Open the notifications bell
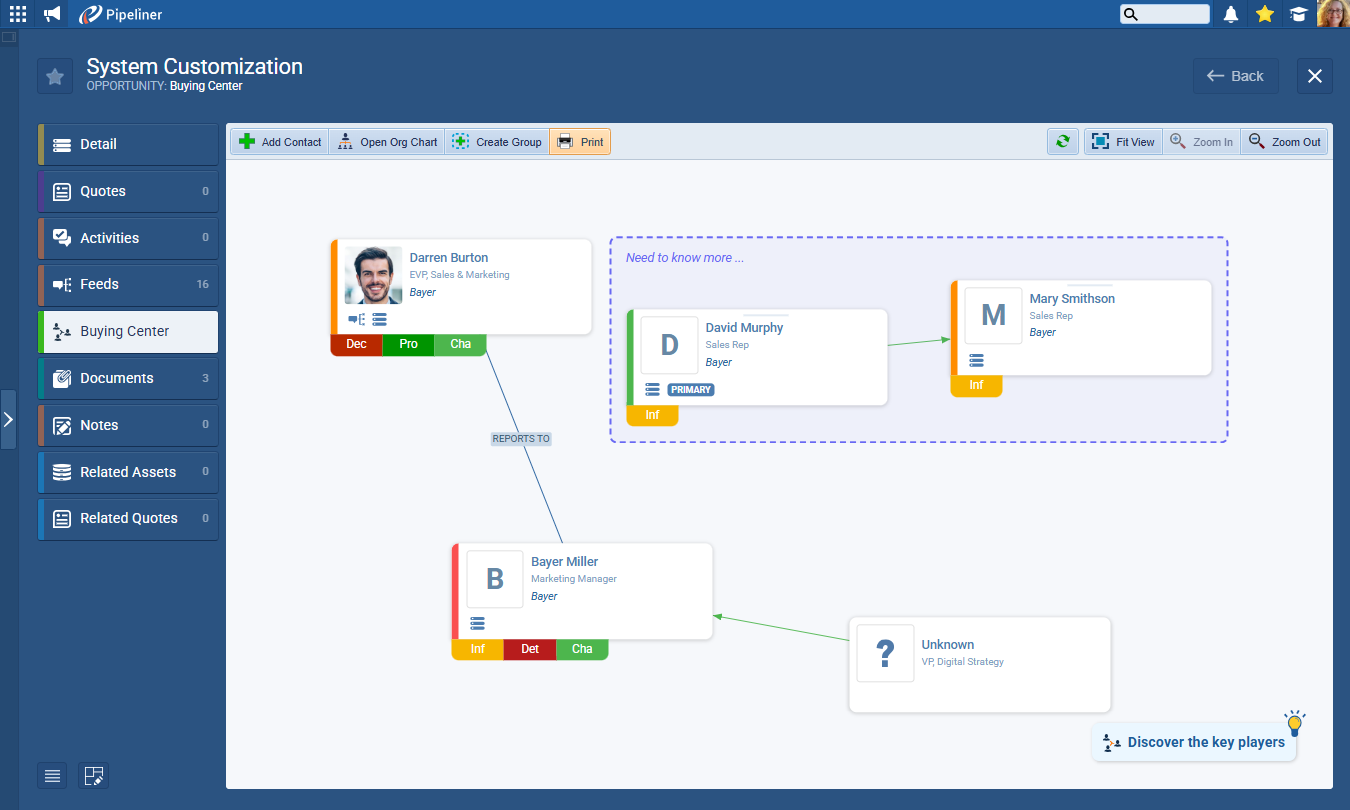 pyautogui.click(x=1231, y=14)
